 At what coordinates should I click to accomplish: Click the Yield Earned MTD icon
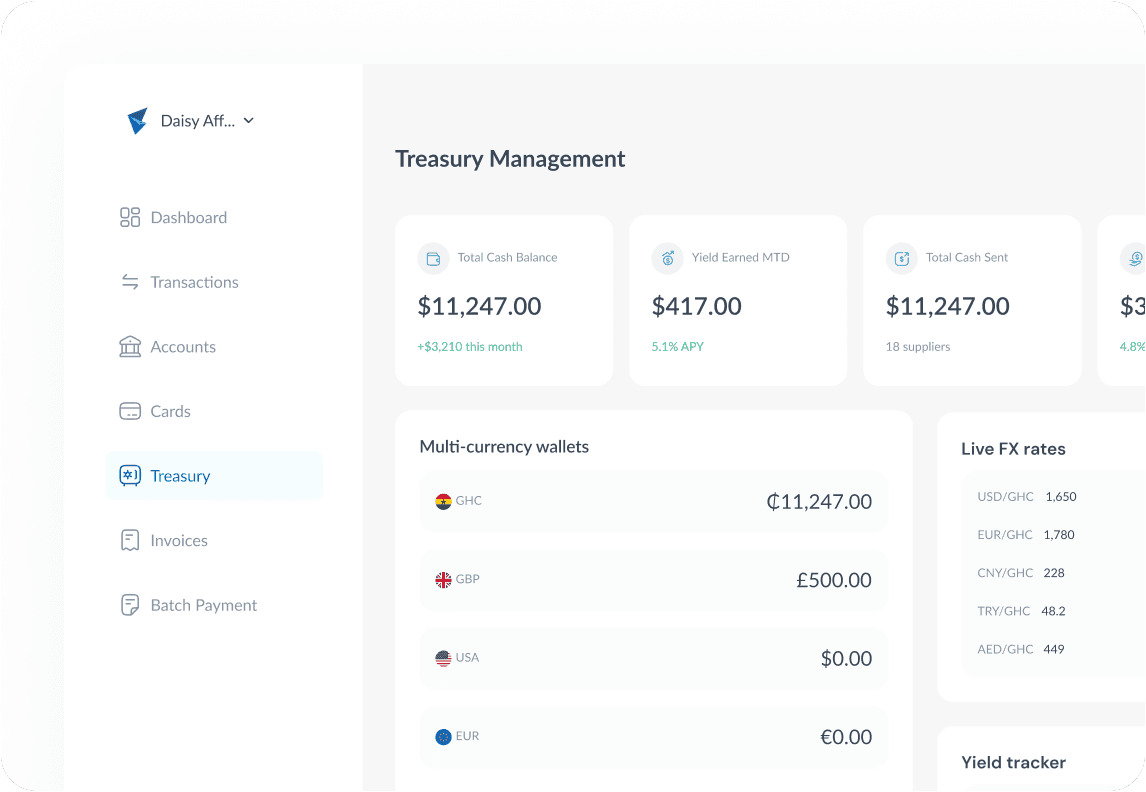(x=667, y=259)
